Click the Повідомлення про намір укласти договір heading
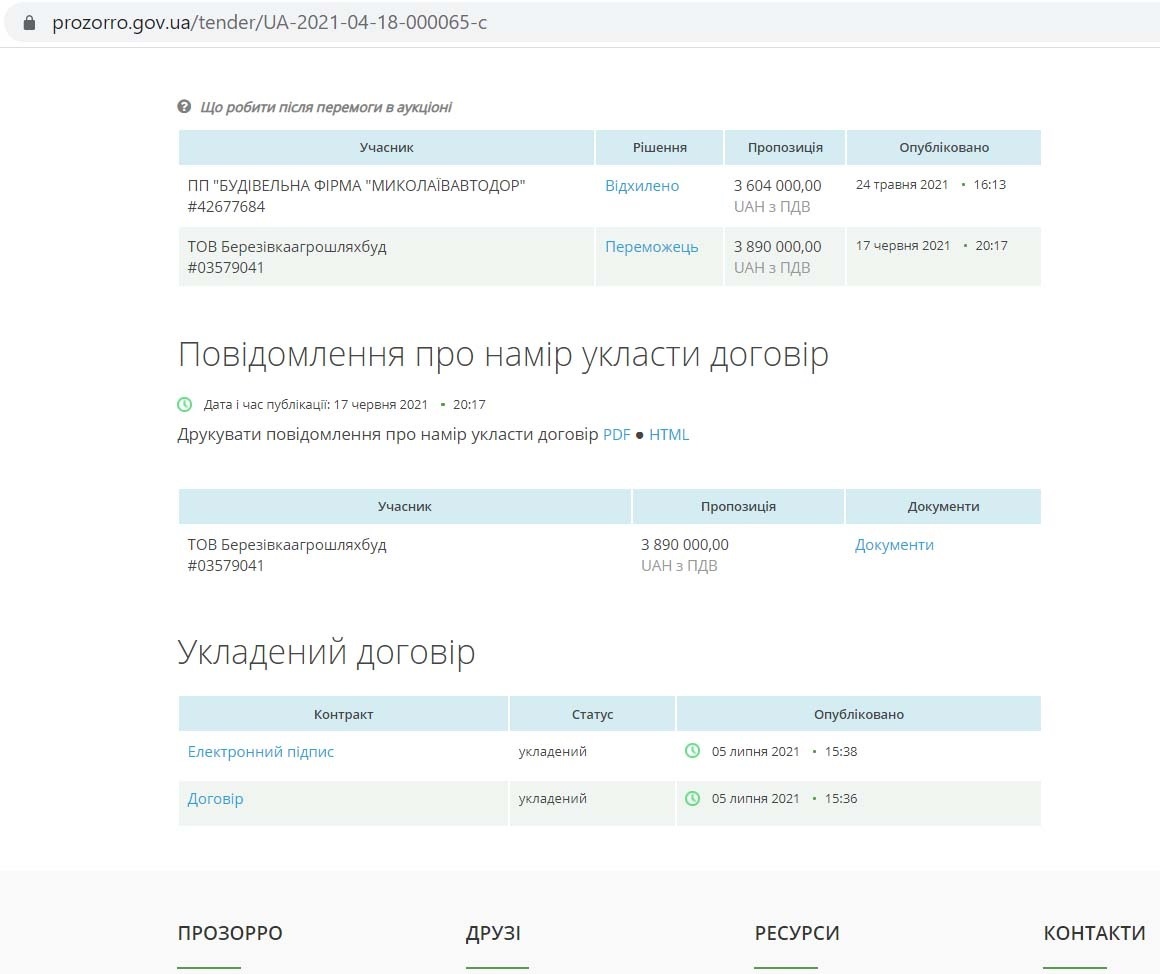The width and height of the screenshot is (1160, 974). click(503, 354)
